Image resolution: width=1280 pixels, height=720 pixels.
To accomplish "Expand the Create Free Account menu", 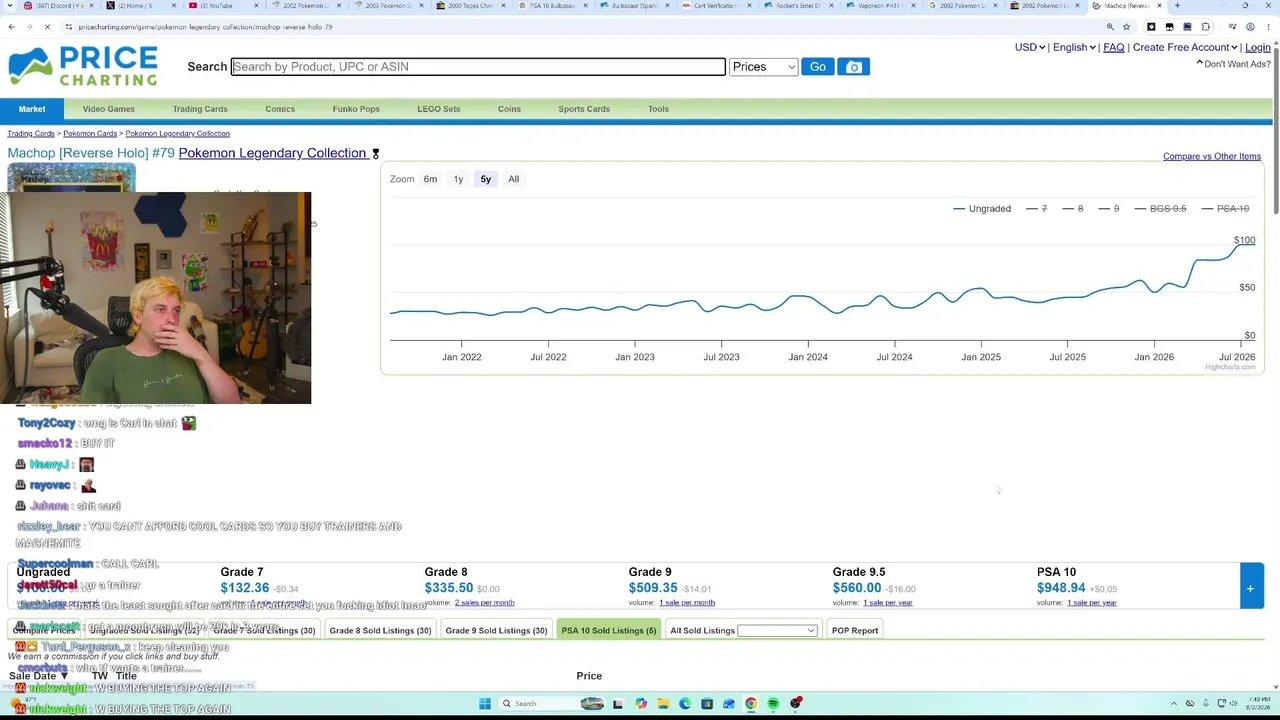I will (x=1186, y=47).
